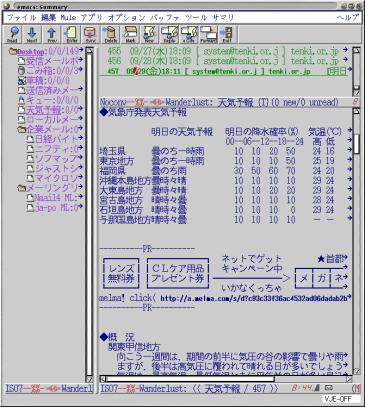365x407 pixels.
Task: Compose New message with toolbar icon
Action: tap(150, 34)
